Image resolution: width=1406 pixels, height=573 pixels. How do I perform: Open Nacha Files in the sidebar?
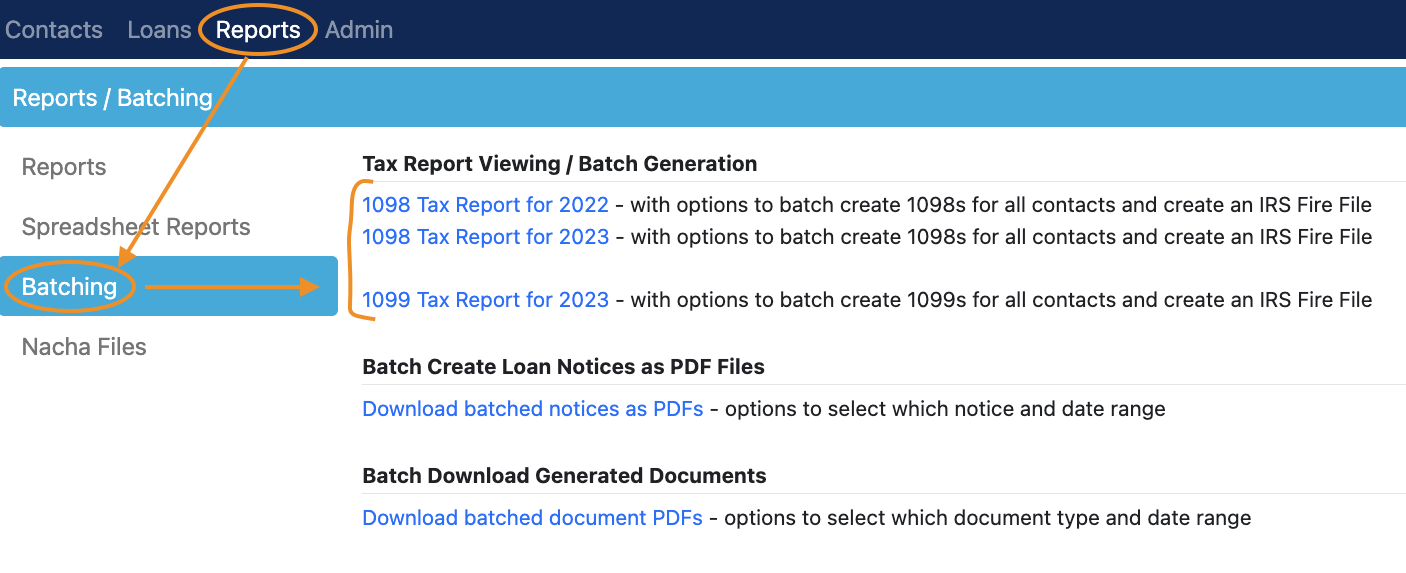coord(84,347)
